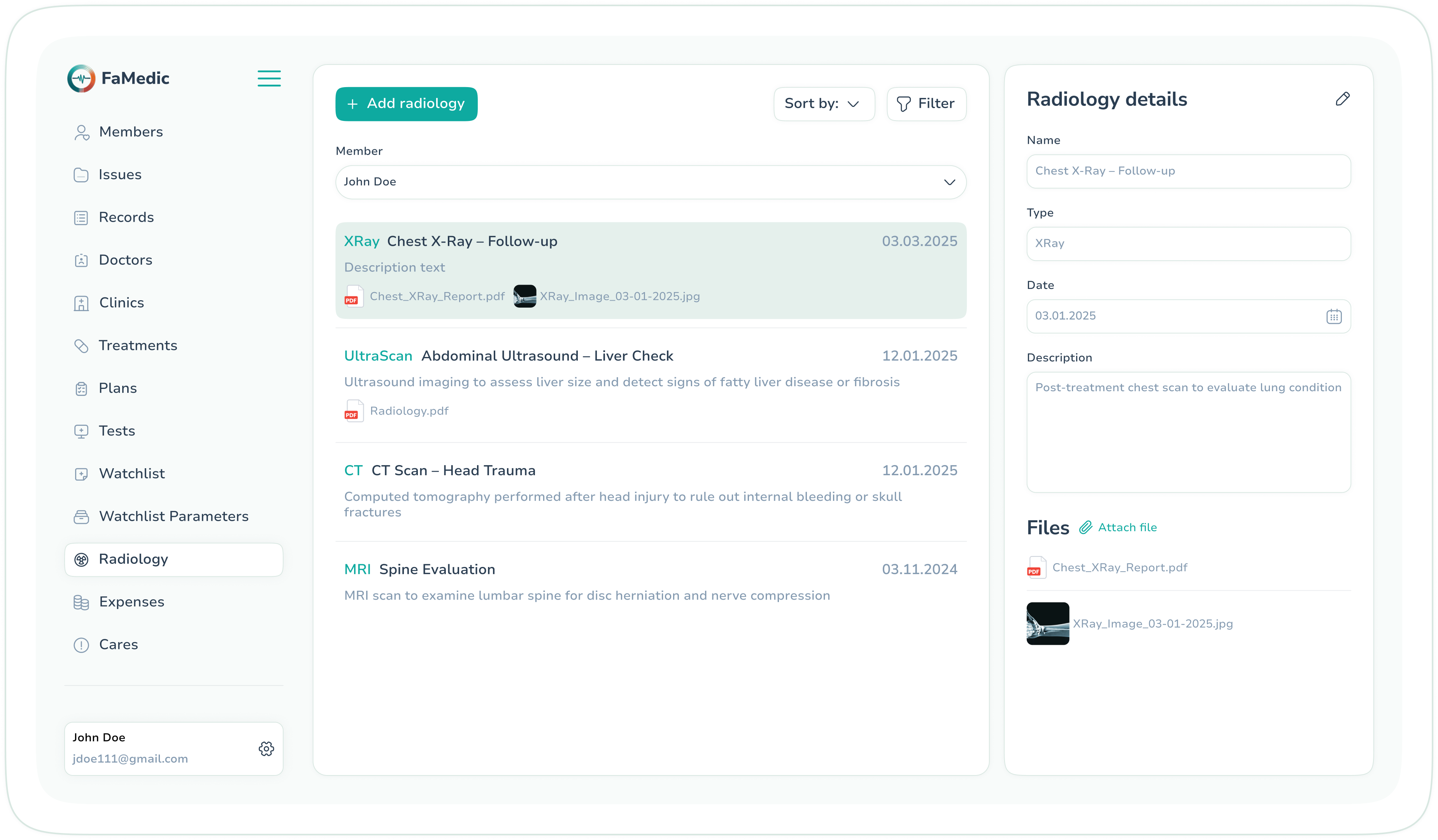This screenshot has height=840, width=1438.
Task: Click the Tests monitor icon
Action: coord(81,431)
